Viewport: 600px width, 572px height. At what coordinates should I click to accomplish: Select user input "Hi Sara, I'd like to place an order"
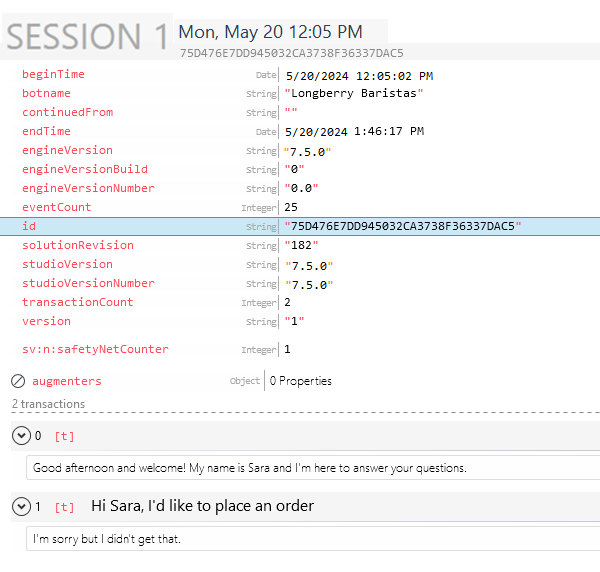[202, 506]
